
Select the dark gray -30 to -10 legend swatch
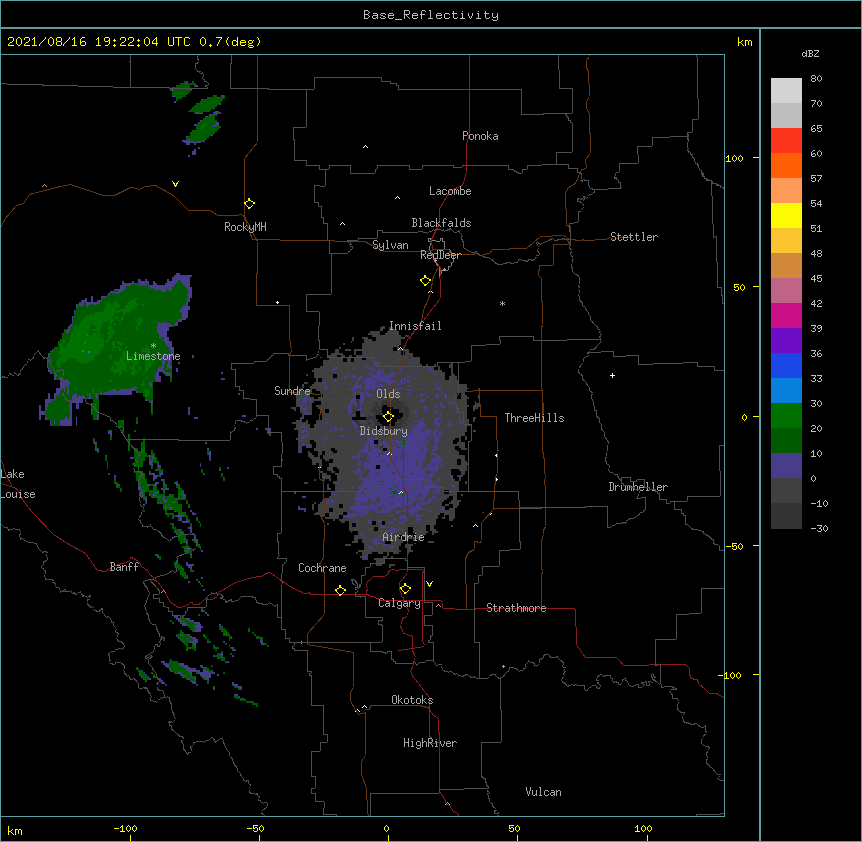tap(786, 516)
